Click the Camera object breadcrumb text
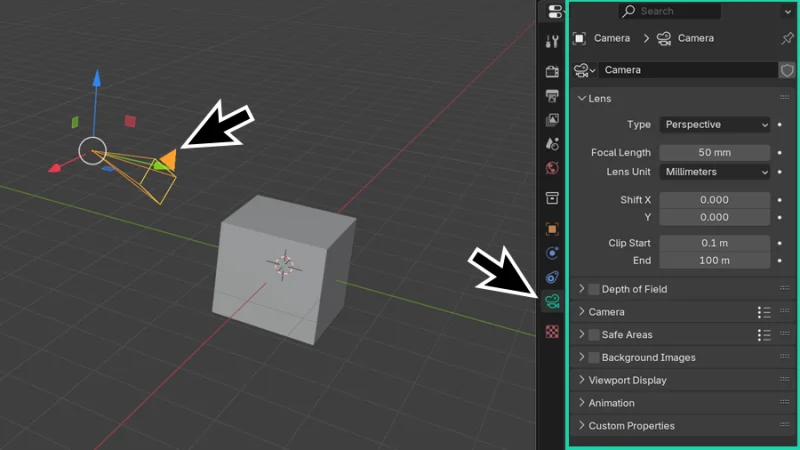Image resolution: width=800 pixels, height=450 pixels. pyautogui.click(x=612, y=38)
